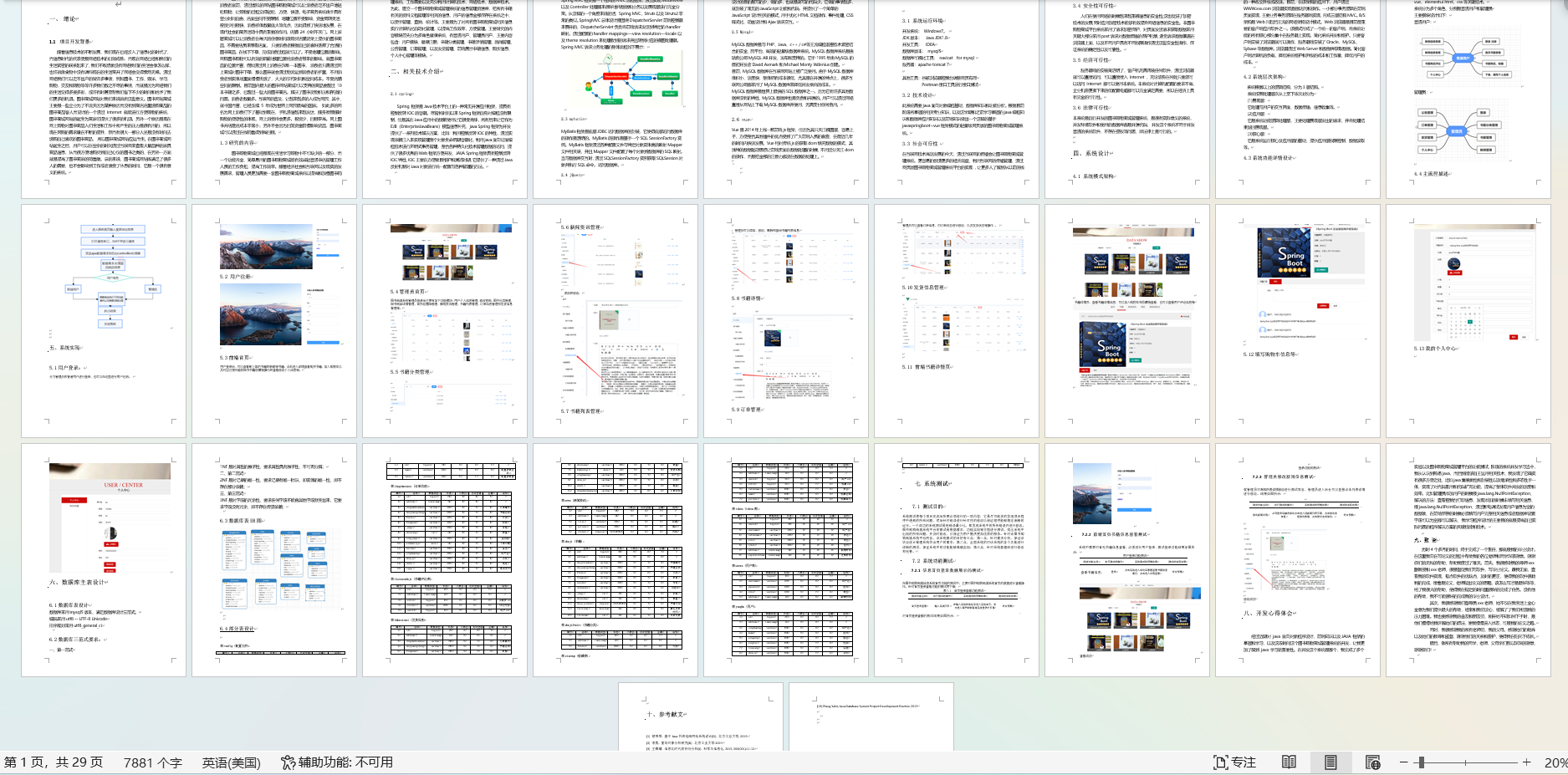Screen dimensions: 1568x775
Task: Select page with '5.4 管理员首页'
Action: click(445, 321)
